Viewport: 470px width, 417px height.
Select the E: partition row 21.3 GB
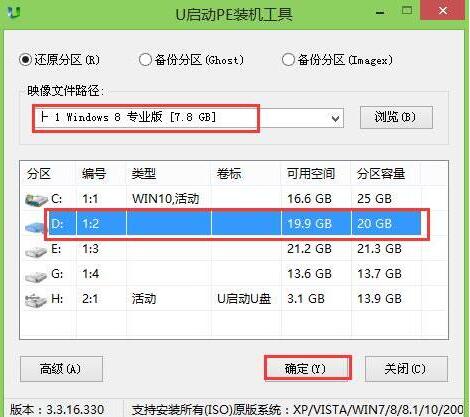234,249
